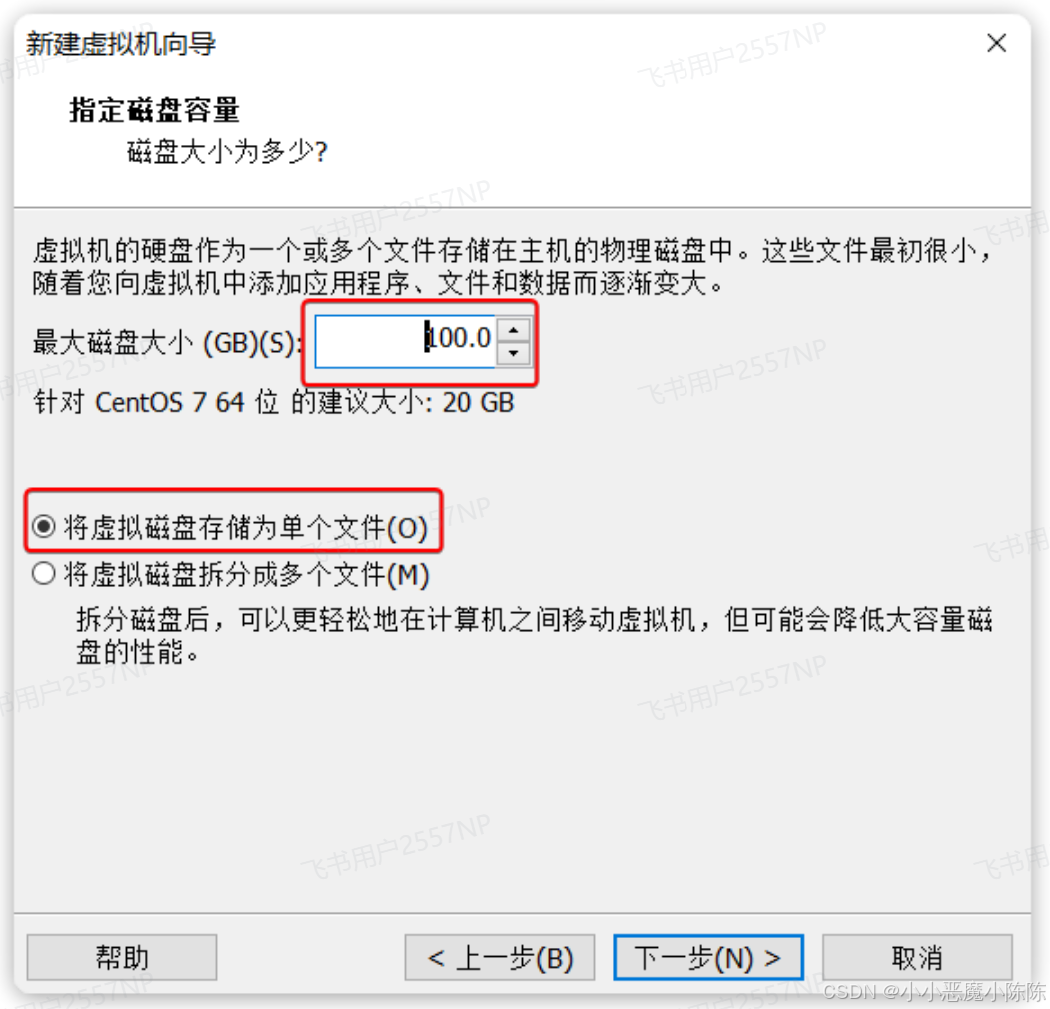Click the 新建虚拟机向导 title bar text
Viewport: 1050px width, 1009px height.
click(x=121, y=44)
